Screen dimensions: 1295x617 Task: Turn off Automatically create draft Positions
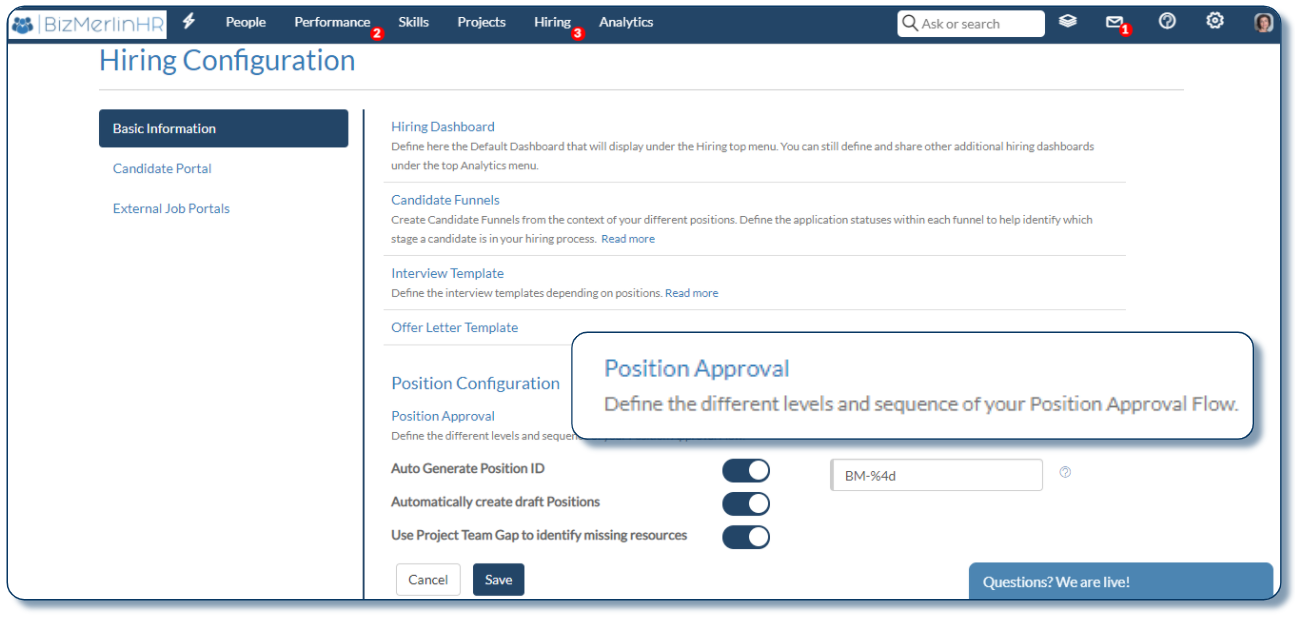(x=745, y=503)
